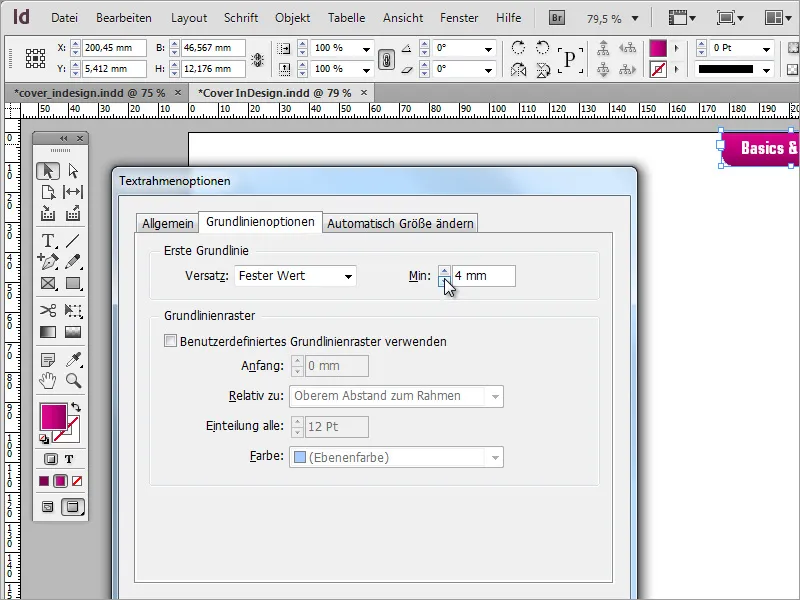Switch to cover_indesign.indd document tab

pyautogui.click(x=90, y=93)
